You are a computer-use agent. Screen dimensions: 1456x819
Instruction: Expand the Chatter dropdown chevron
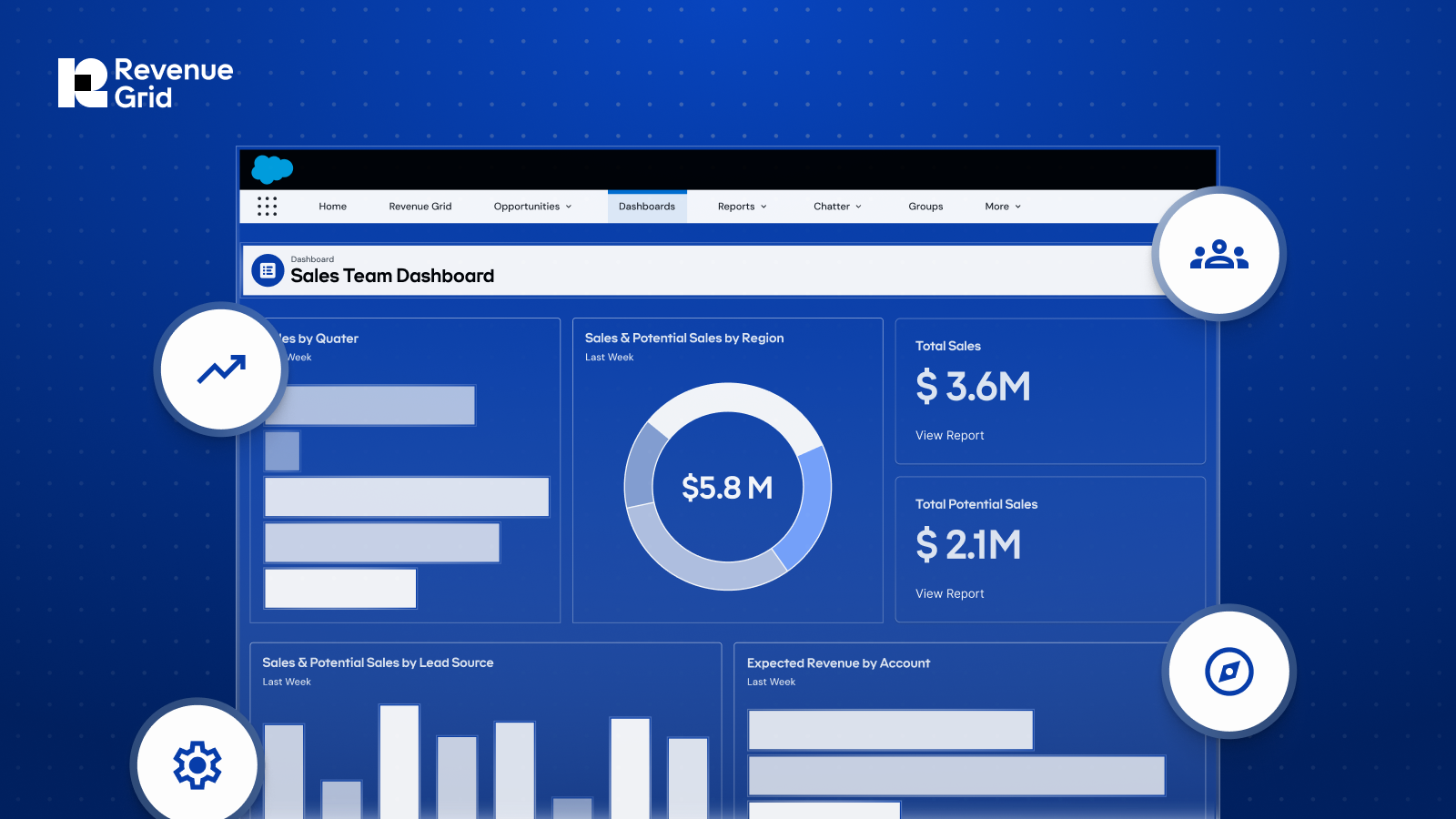tap(858, 207)
